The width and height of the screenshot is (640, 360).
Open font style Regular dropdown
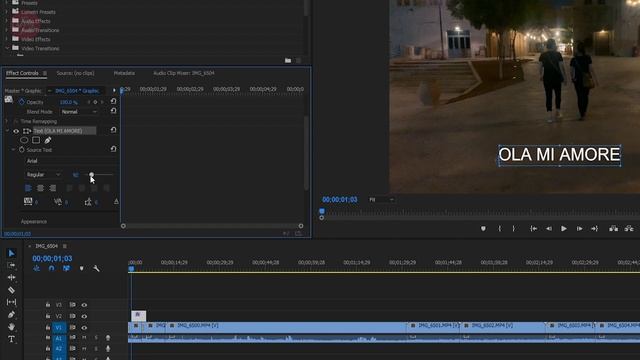43,175
